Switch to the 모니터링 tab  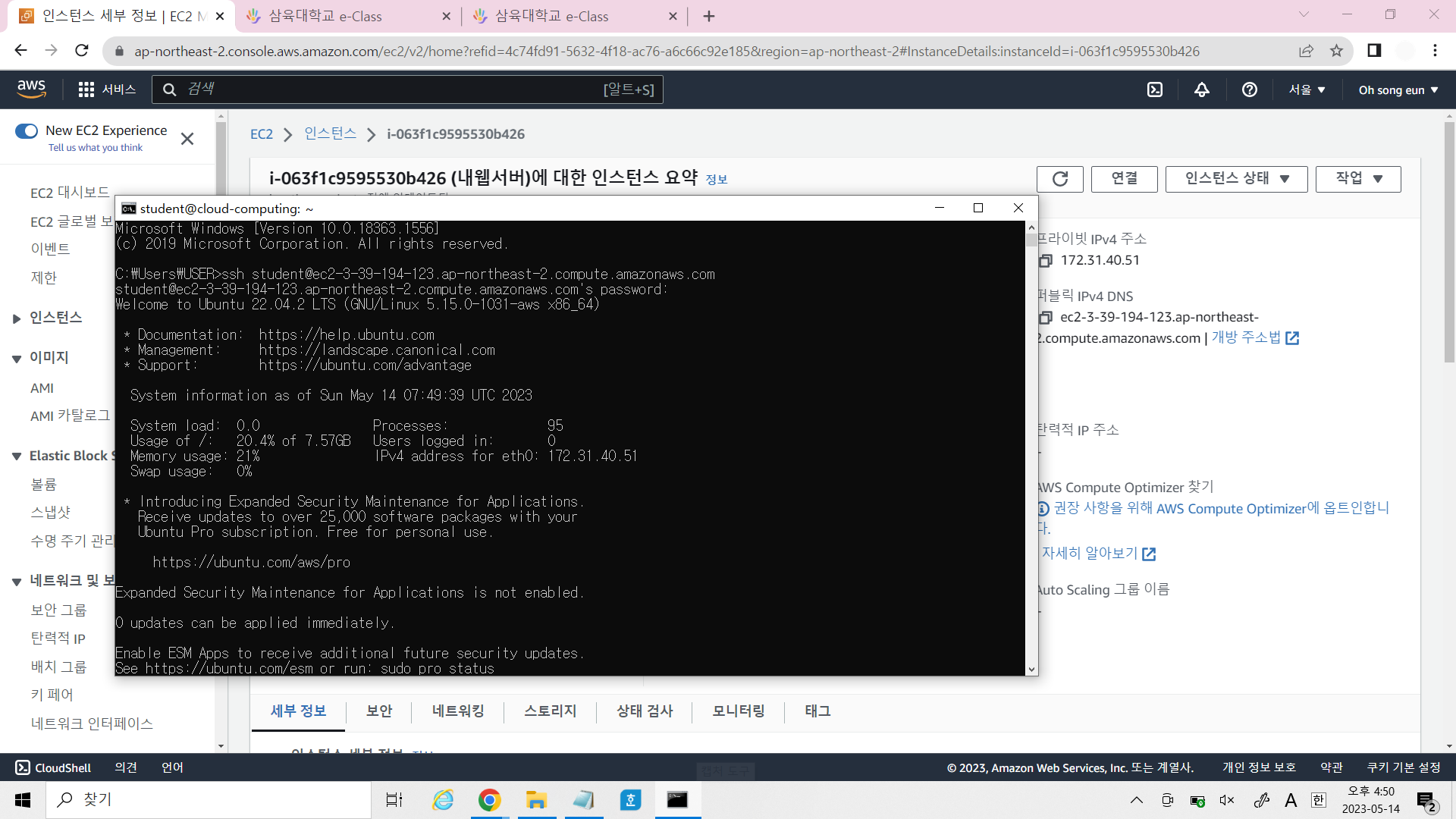(738, 711)
